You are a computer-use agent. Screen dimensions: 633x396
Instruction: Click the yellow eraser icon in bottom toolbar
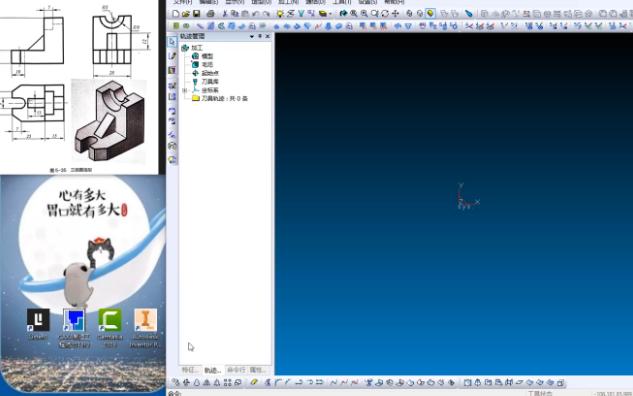[x=254, y=382]
